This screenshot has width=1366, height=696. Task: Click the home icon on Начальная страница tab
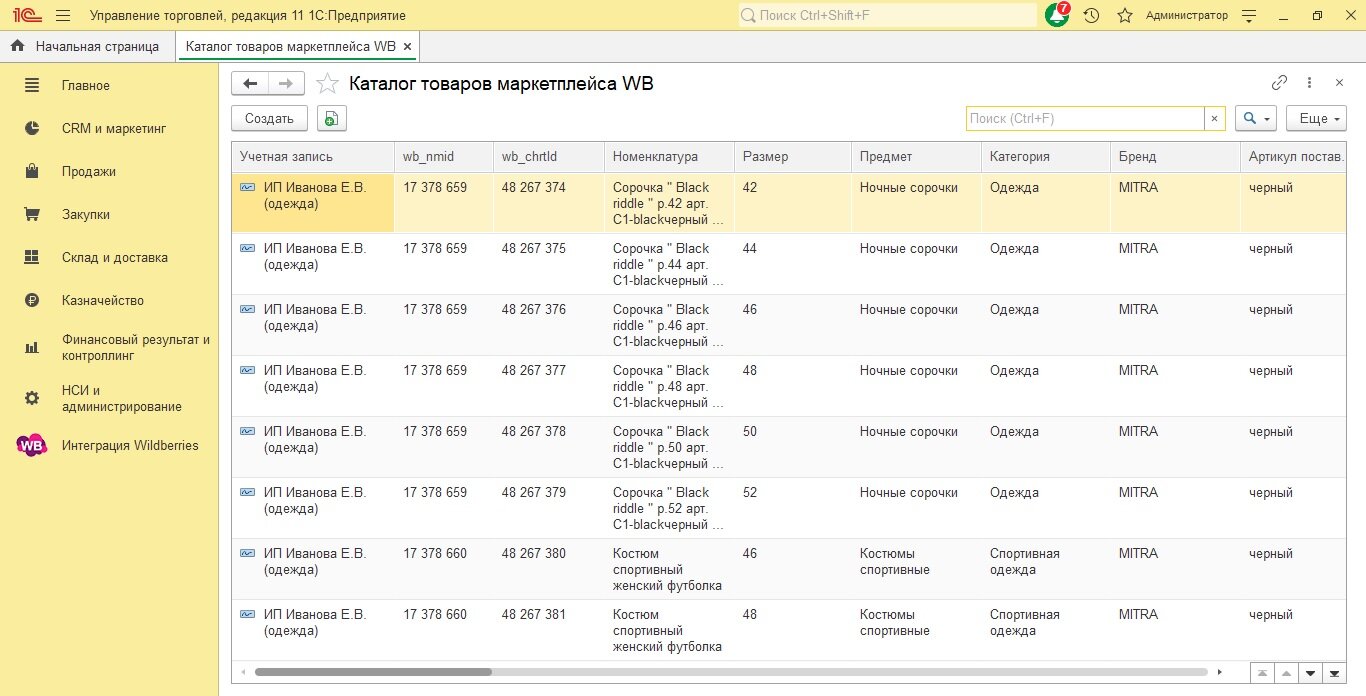(17, 46)
